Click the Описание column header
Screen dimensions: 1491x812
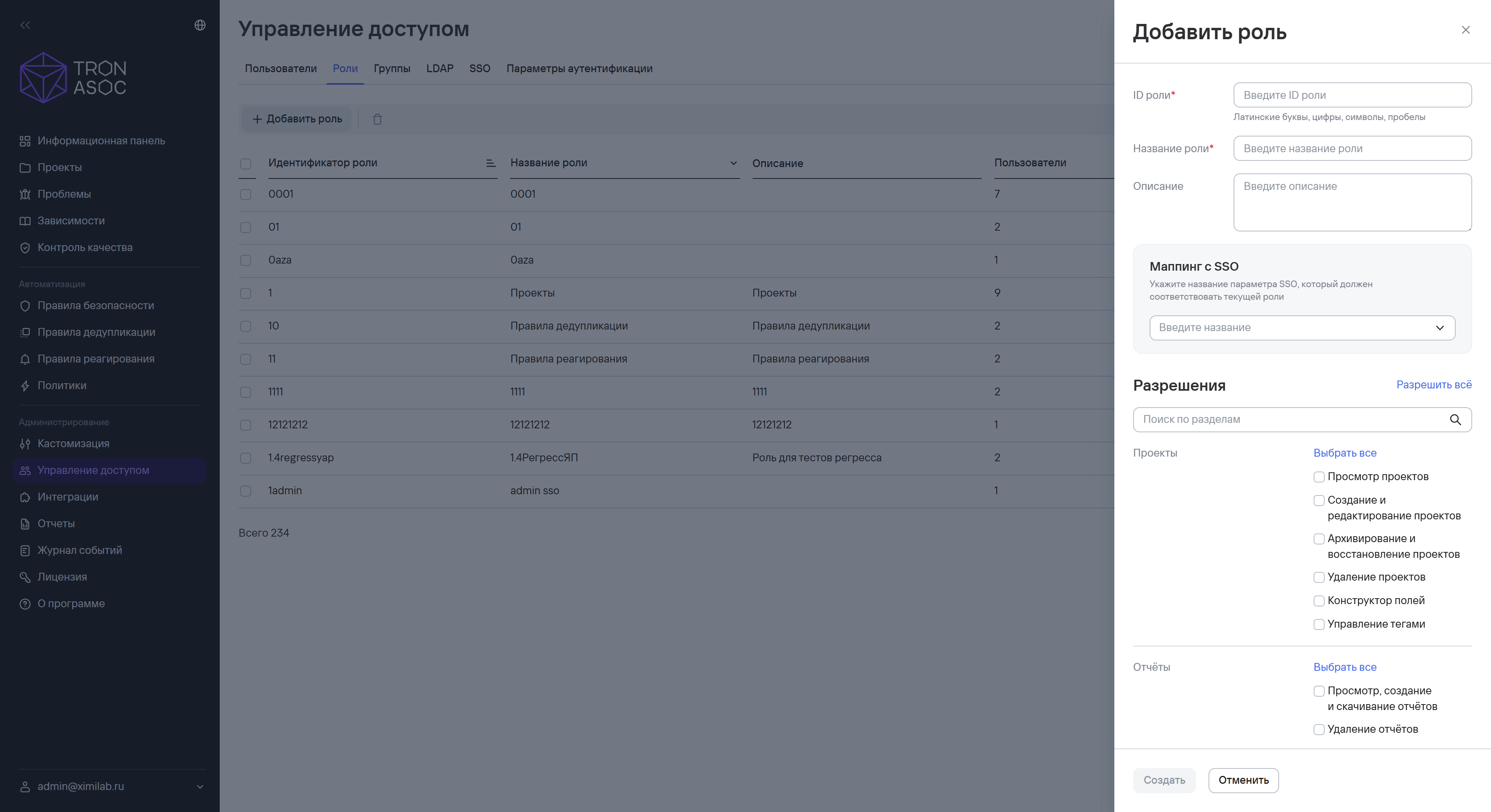click(x=777, y=163)
